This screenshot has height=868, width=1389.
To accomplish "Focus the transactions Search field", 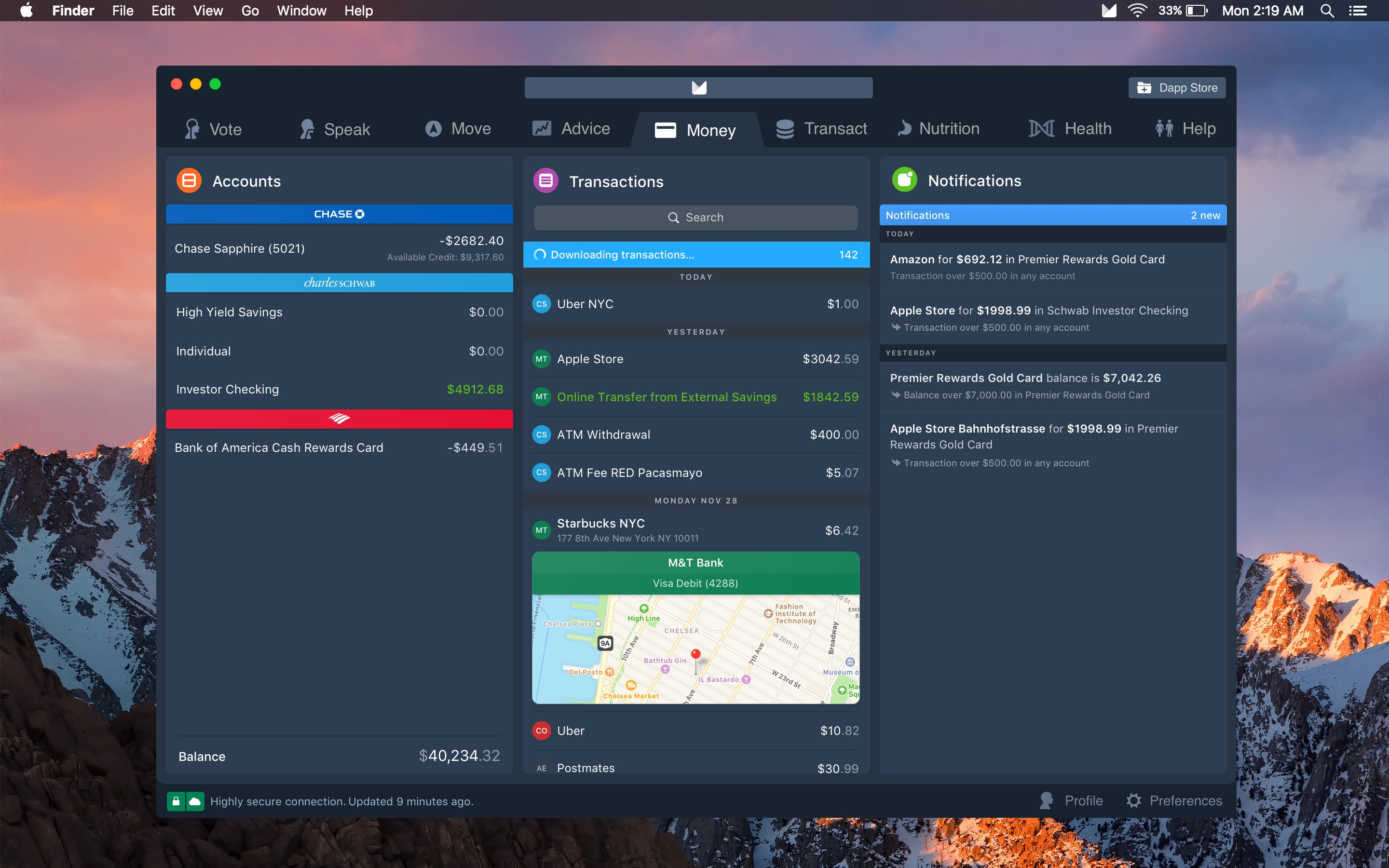I will click(695, 217).
